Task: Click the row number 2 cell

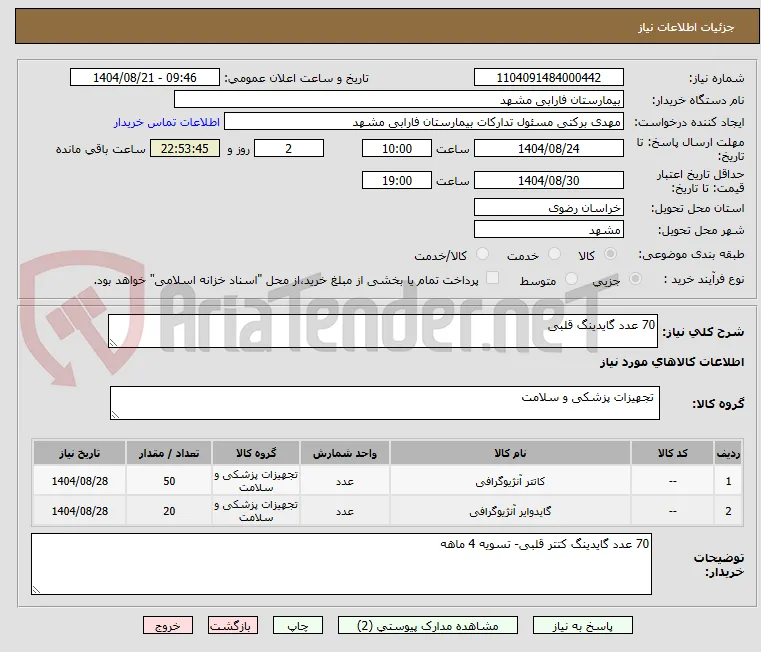Action: [x=728, y=511]
